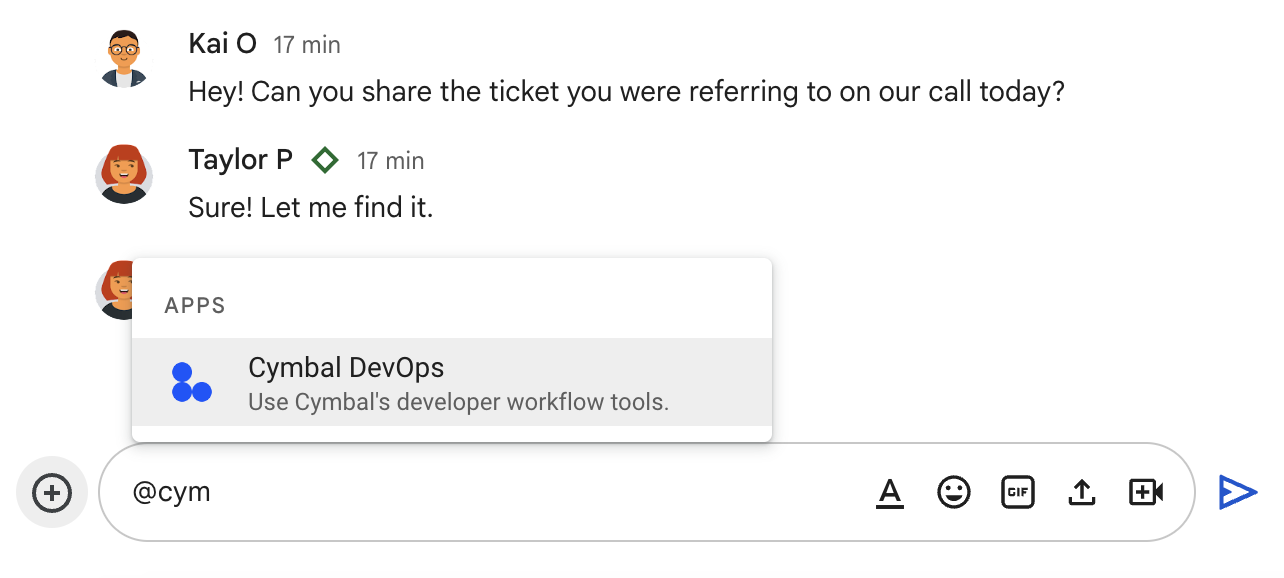1284x578 pixels.
Task: Open text formatting options with the underlined A icon
Action: coord(890,491)
